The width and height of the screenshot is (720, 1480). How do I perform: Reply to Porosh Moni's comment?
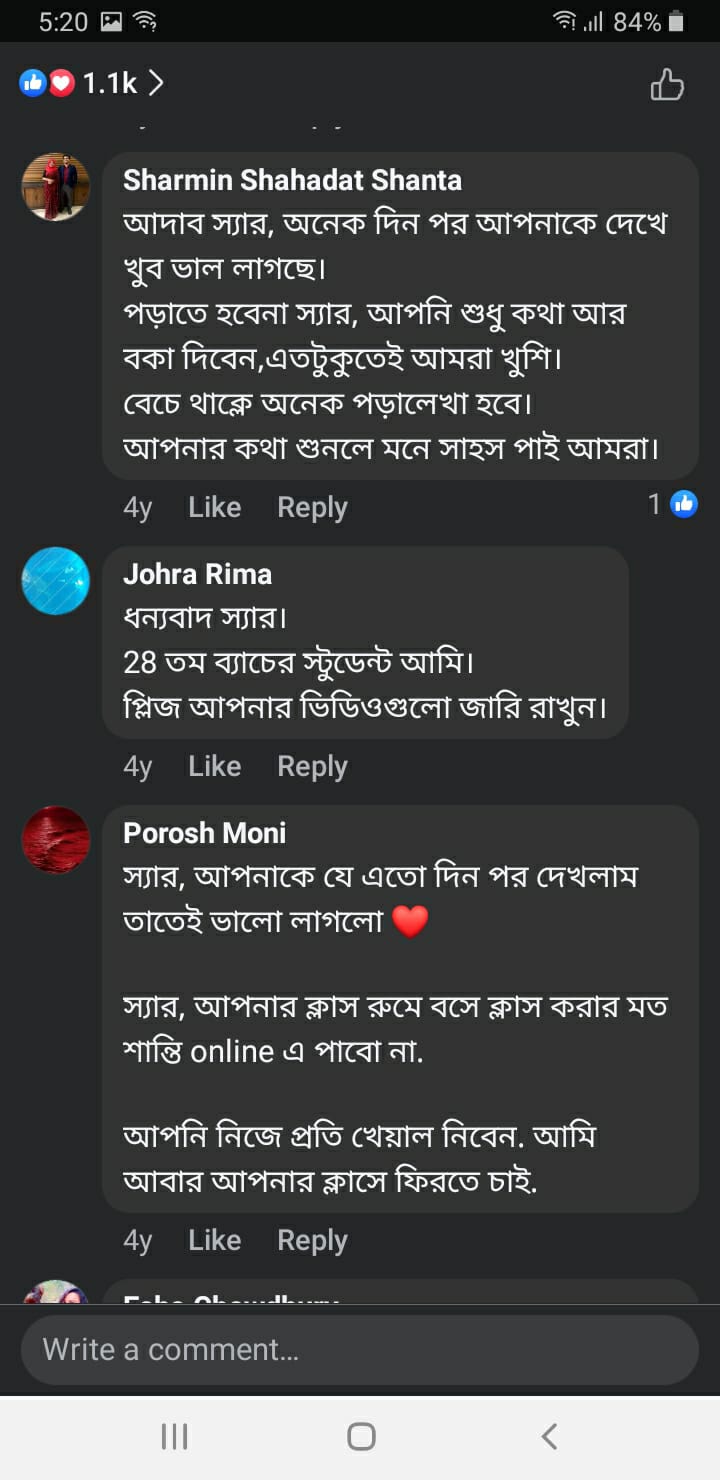[x=312, y=1241]
